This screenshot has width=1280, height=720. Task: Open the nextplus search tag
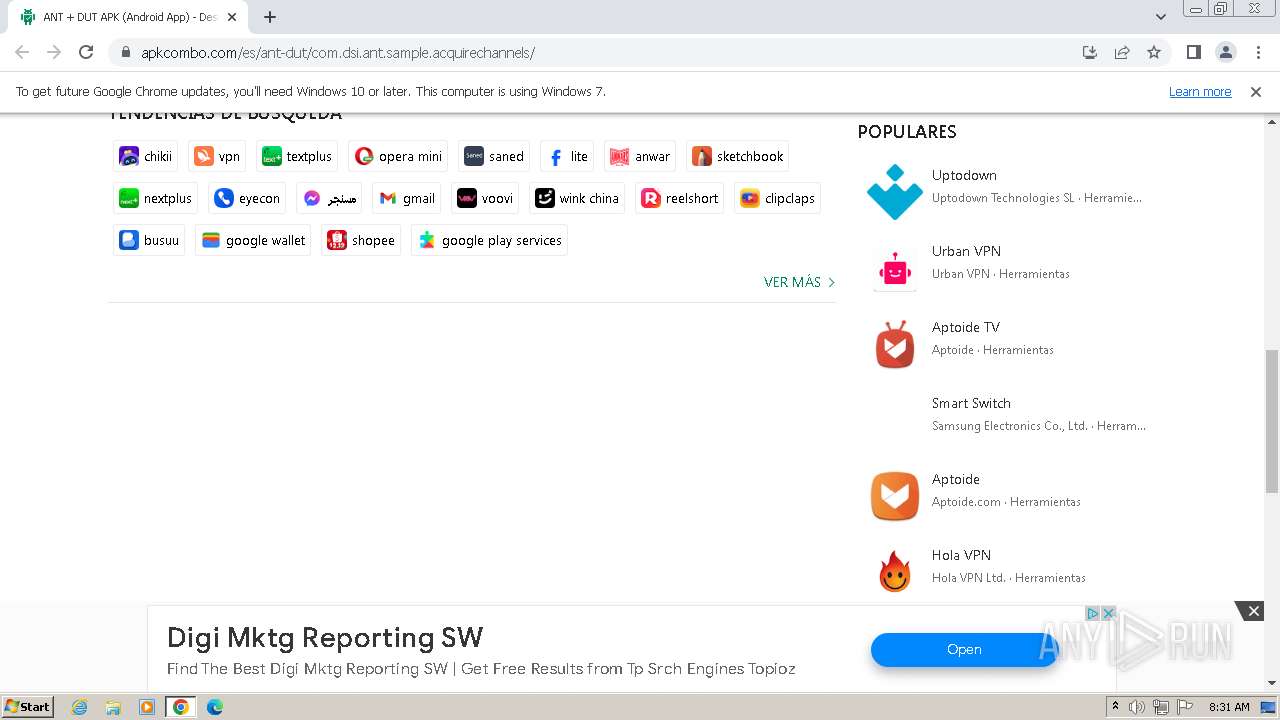point(155,198)
